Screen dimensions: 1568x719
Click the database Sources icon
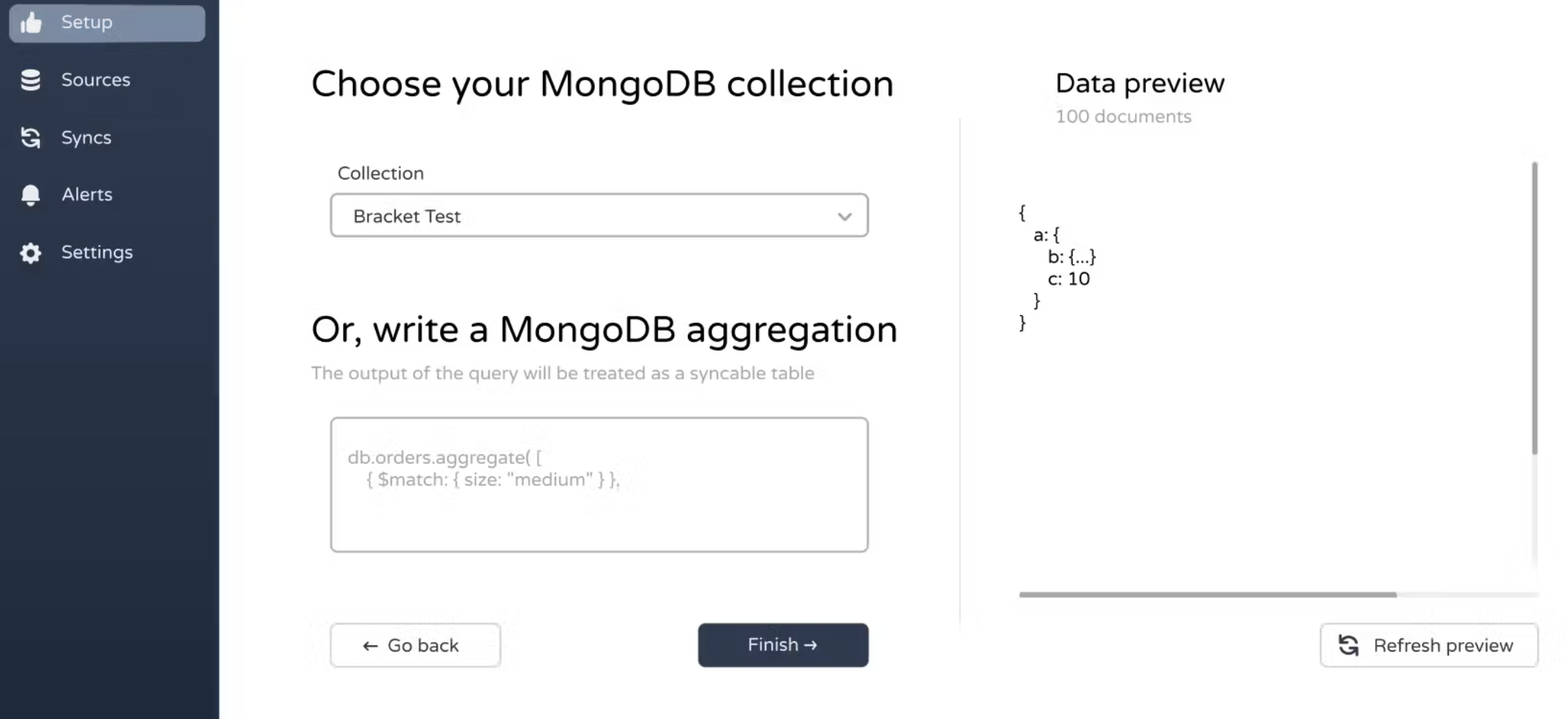click(x=30, y=80)
